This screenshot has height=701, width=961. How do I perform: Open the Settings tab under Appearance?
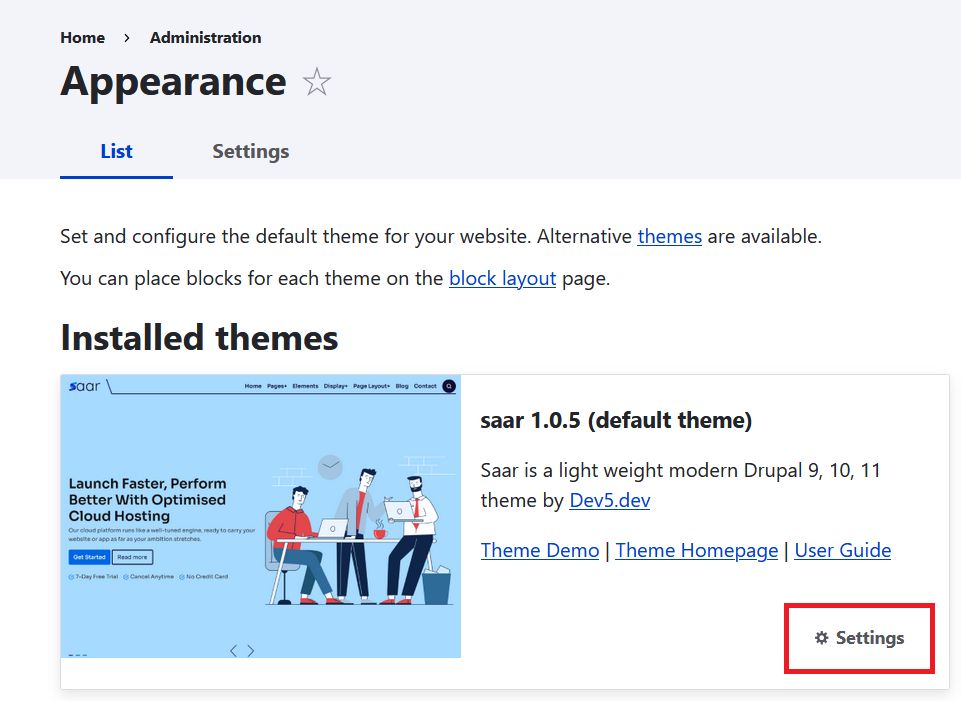(x=250, y=152)
